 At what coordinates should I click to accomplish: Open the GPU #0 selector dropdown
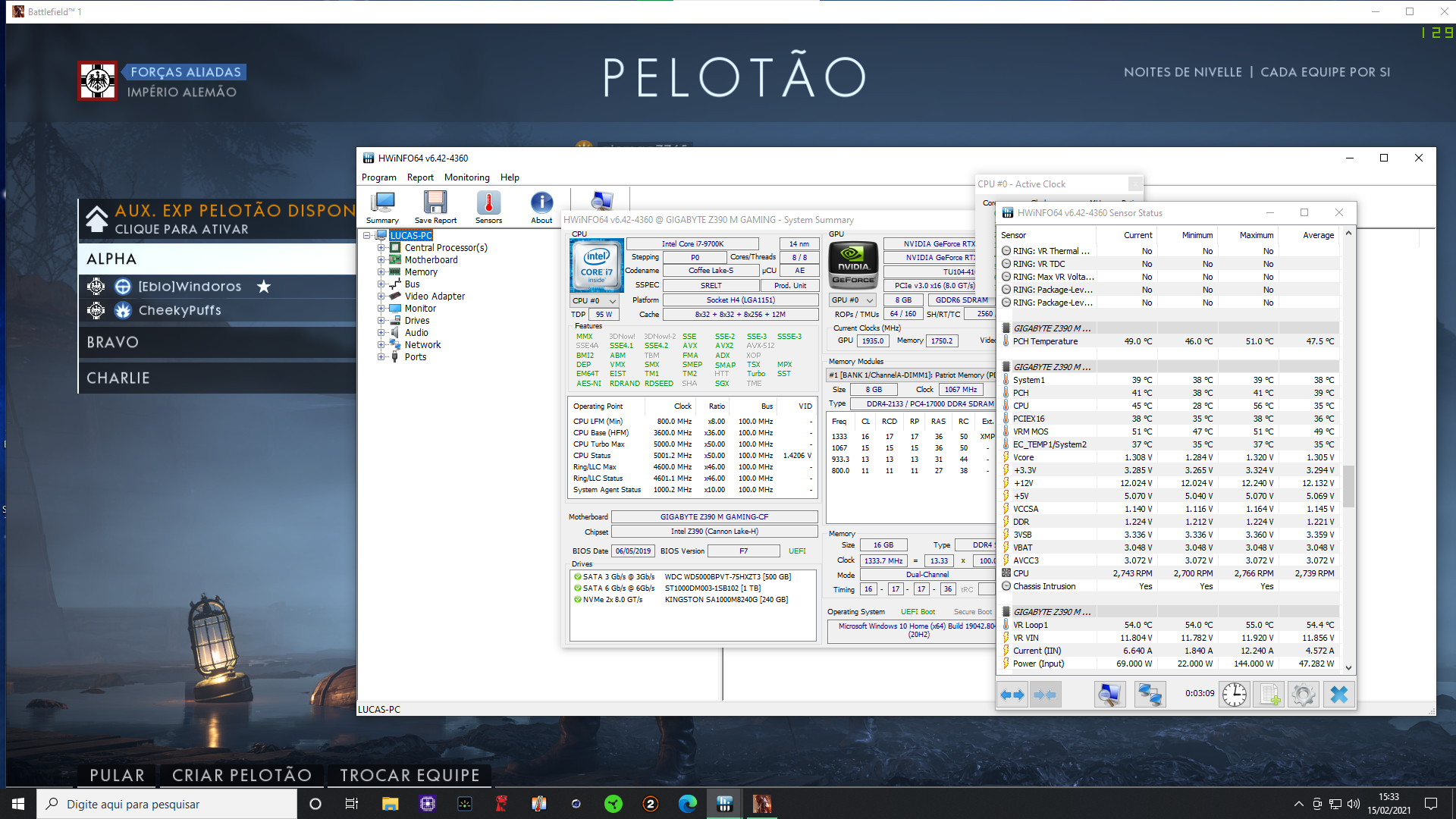853,300
